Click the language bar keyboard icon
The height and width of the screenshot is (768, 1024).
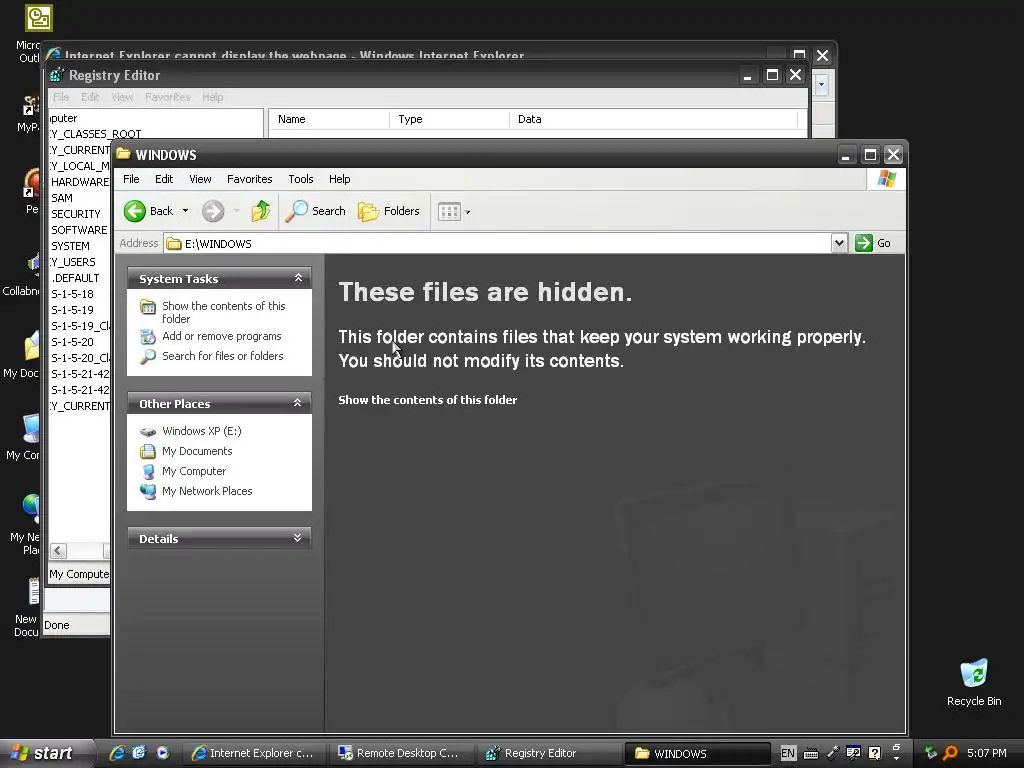coord(810,754)
